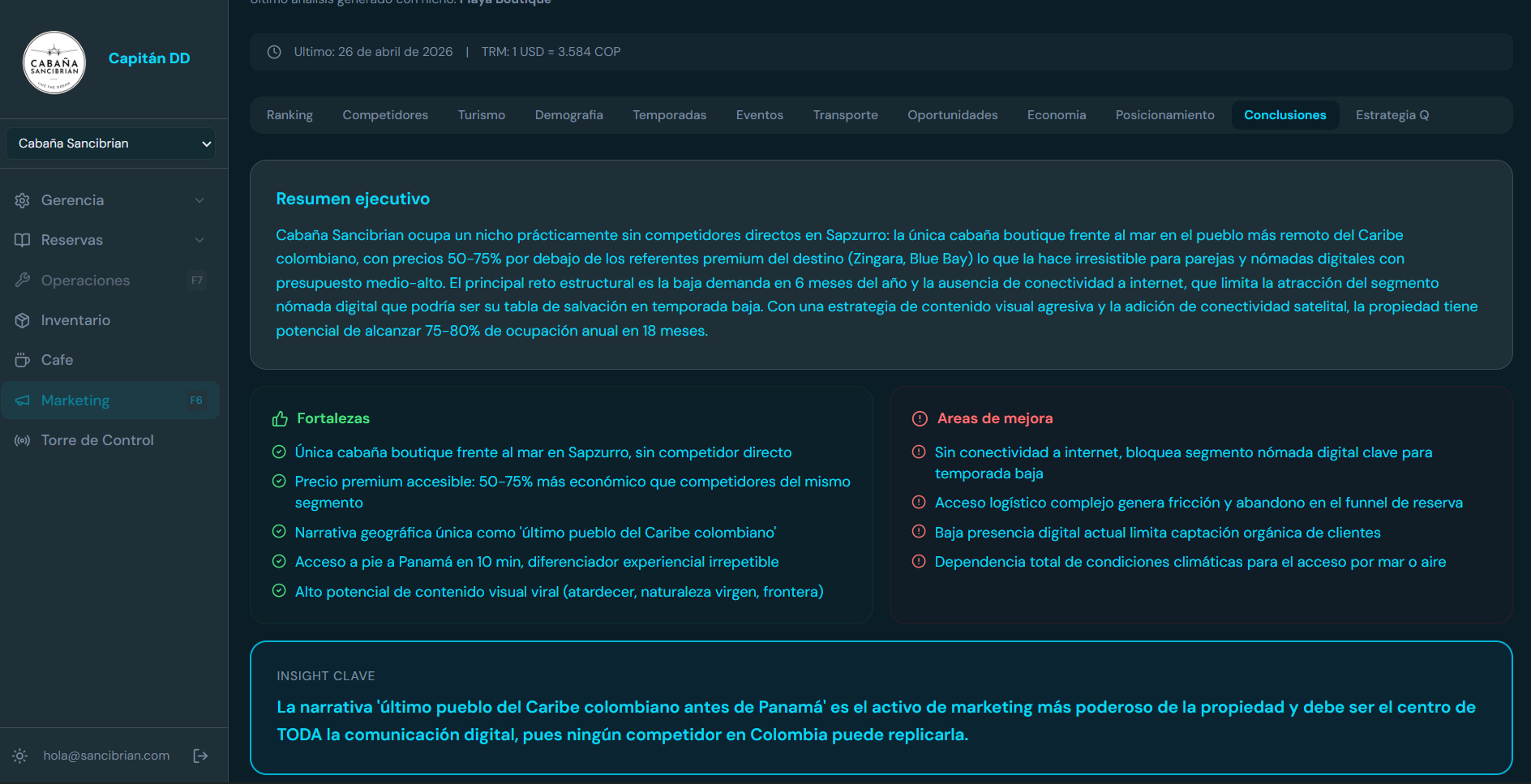Click the clock icon beside Ultimo date
Viewport: 1531px width, 784px height.
pos(274,52)
